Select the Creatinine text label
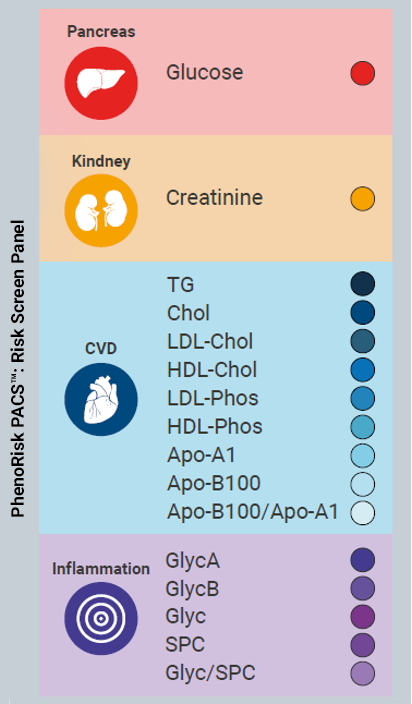The width and height of the screenshot is (412, 704). point(215,198)
